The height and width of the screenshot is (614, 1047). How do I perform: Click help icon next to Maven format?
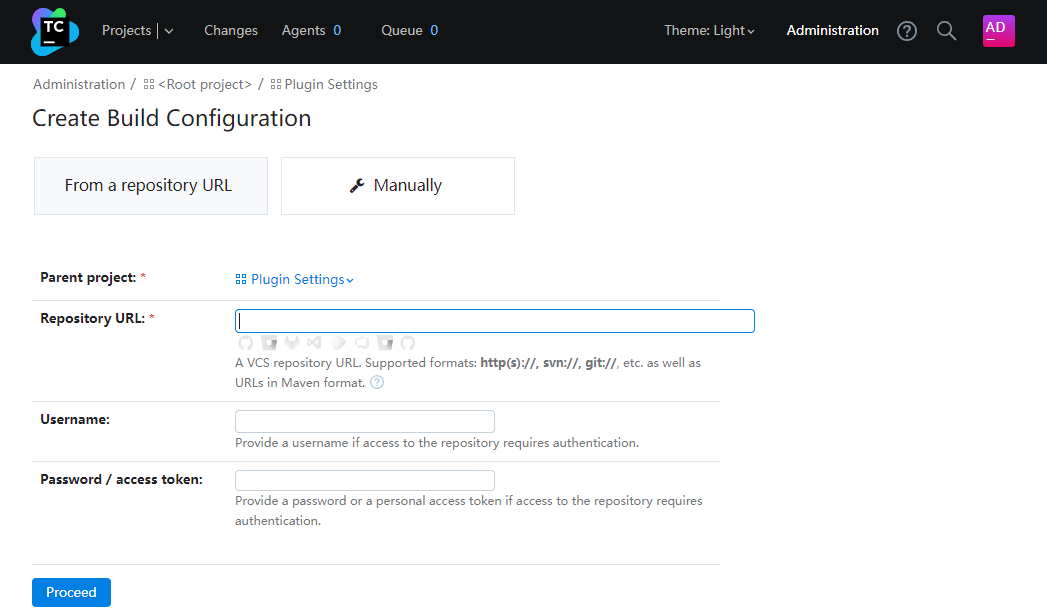tap(377, 382)
